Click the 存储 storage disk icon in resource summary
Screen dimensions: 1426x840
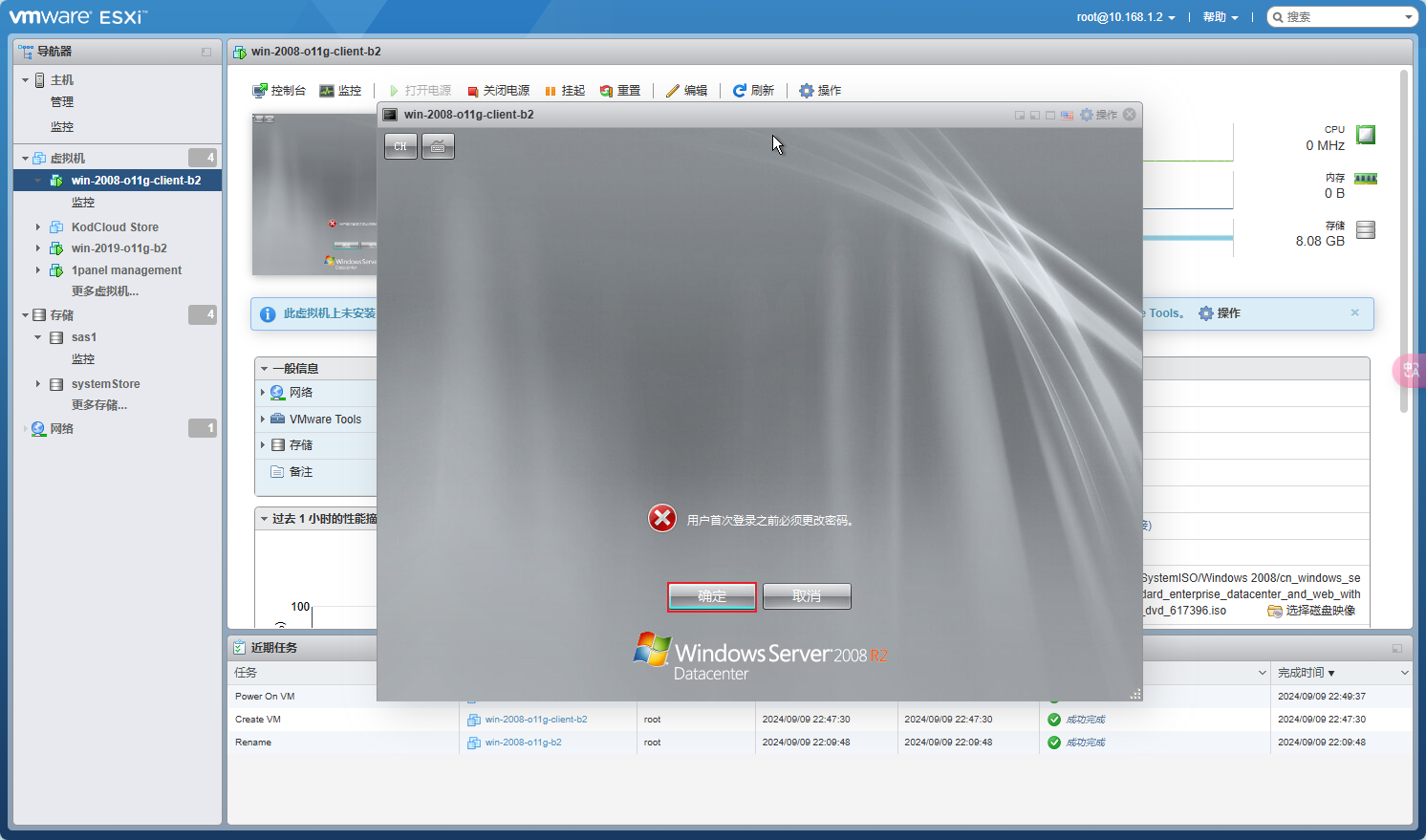coord(1366,229)
